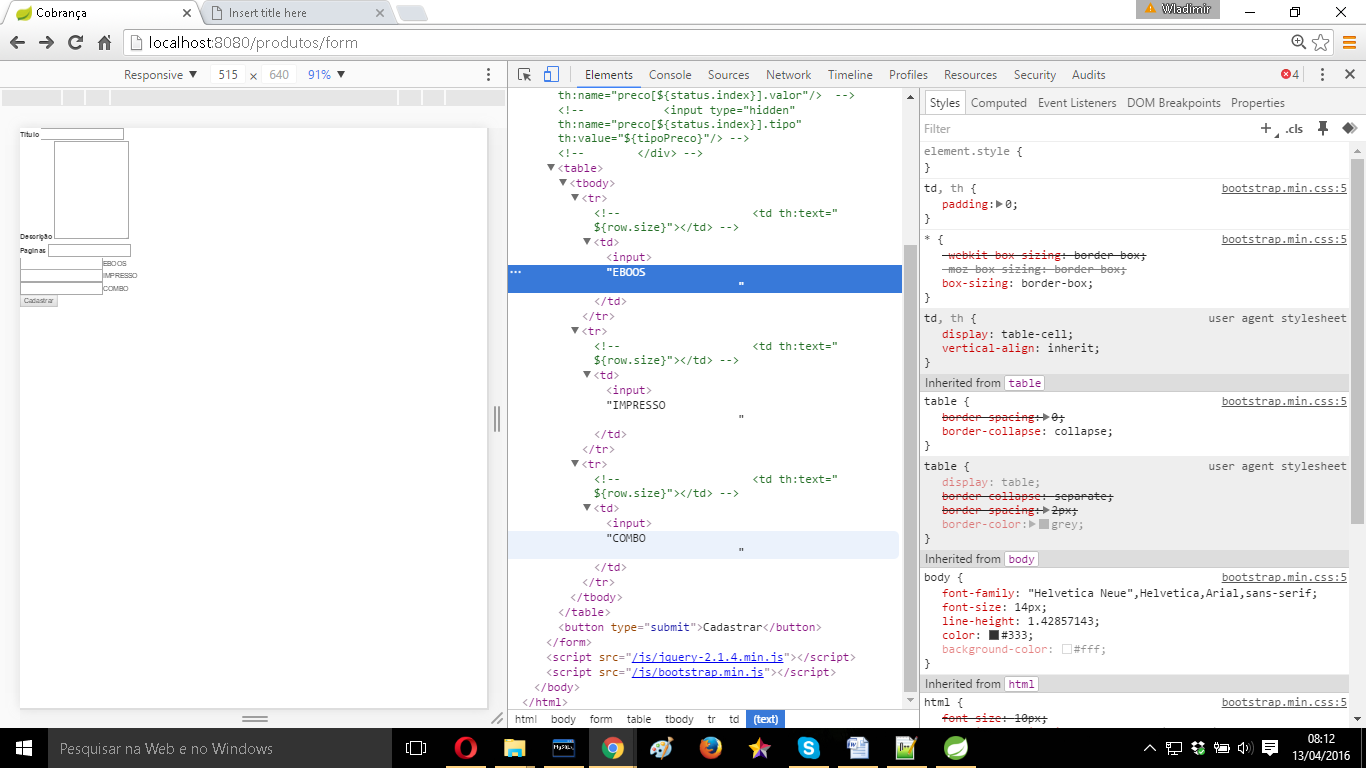Expand the border-color shorthand triangle
Viewport: 1366px width, 768px height.
(x=1032, y=524)
